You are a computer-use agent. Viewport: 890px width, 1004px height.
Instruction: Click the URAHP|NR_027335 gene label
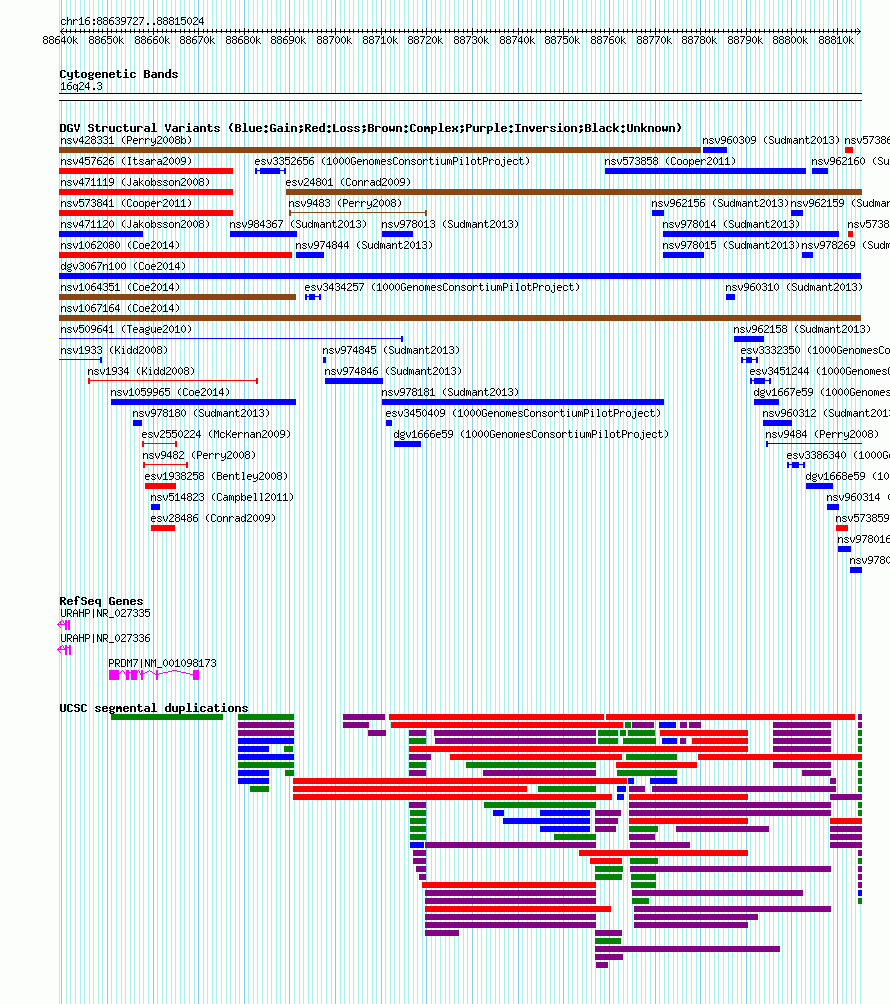pos(106,613)
